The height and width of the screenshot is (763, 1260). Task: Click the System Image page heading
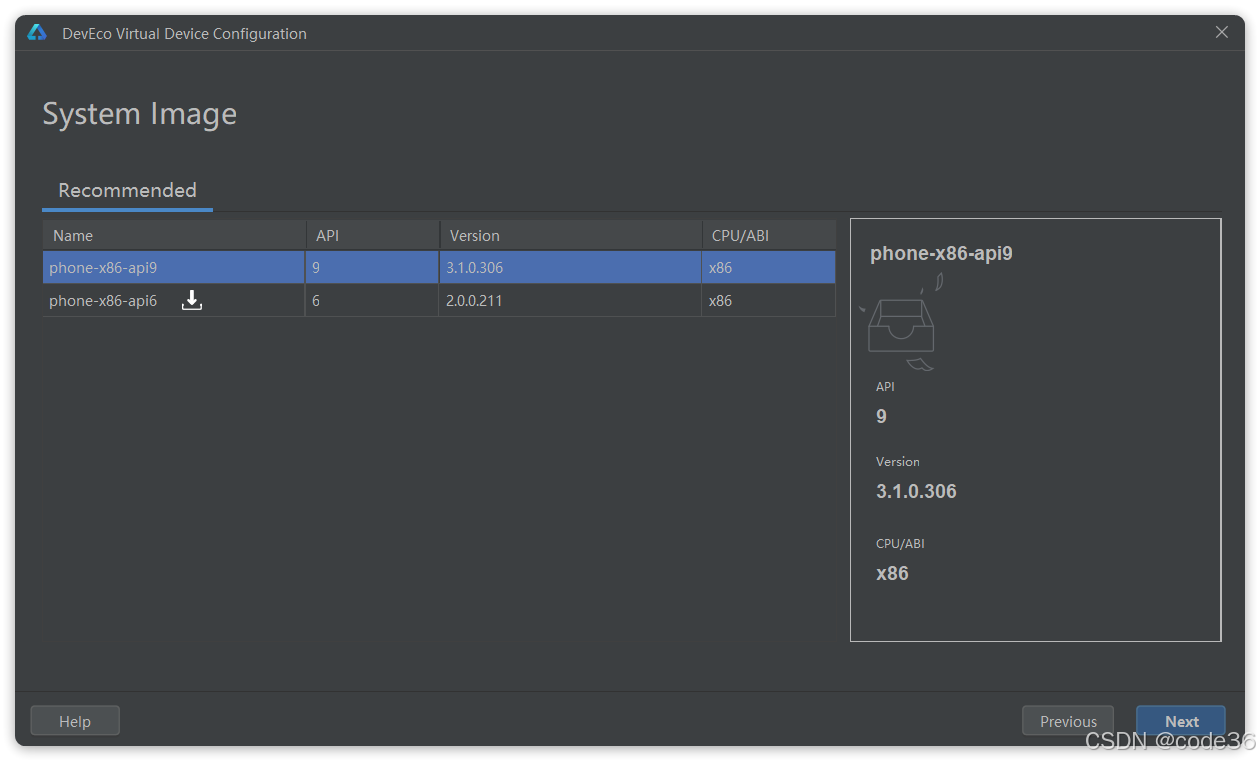pyautogui.click(x=140, y=114)
